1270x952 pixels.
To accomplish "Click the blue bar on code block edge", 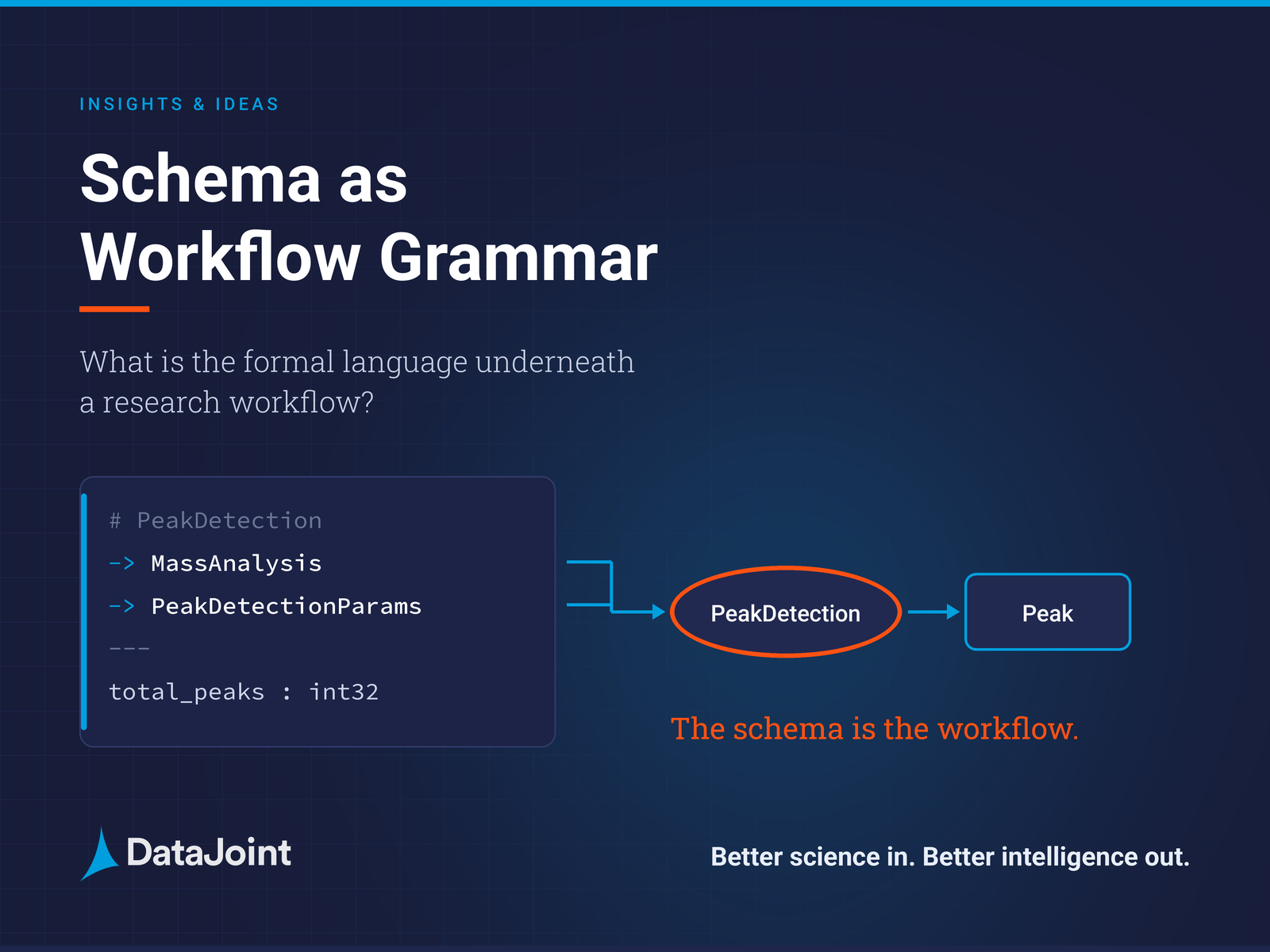I will (84, 612).
